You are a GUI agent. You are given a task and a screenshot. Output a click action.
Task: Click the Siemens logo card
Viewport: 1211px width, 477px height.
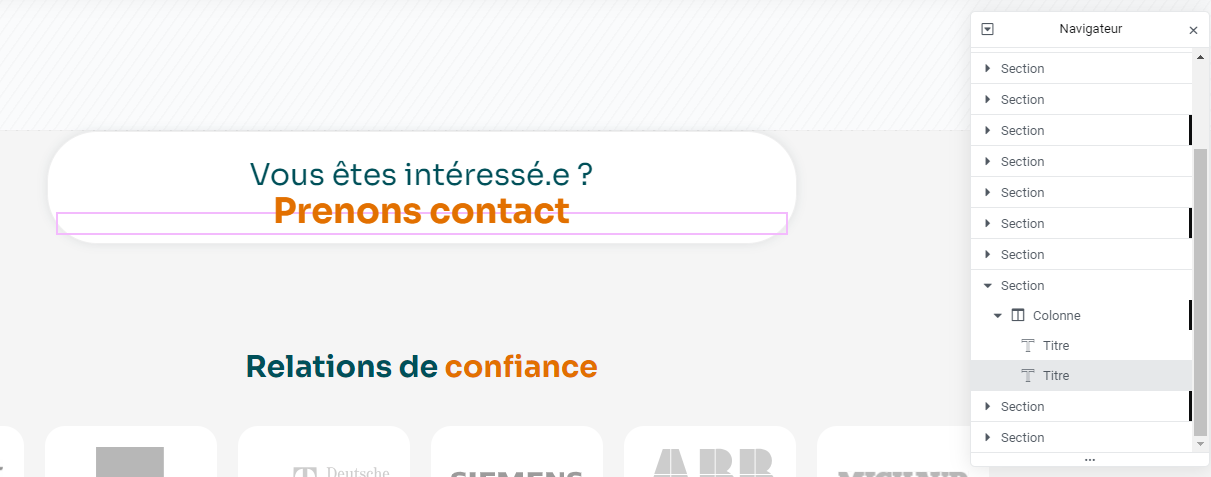coord(516,455)
